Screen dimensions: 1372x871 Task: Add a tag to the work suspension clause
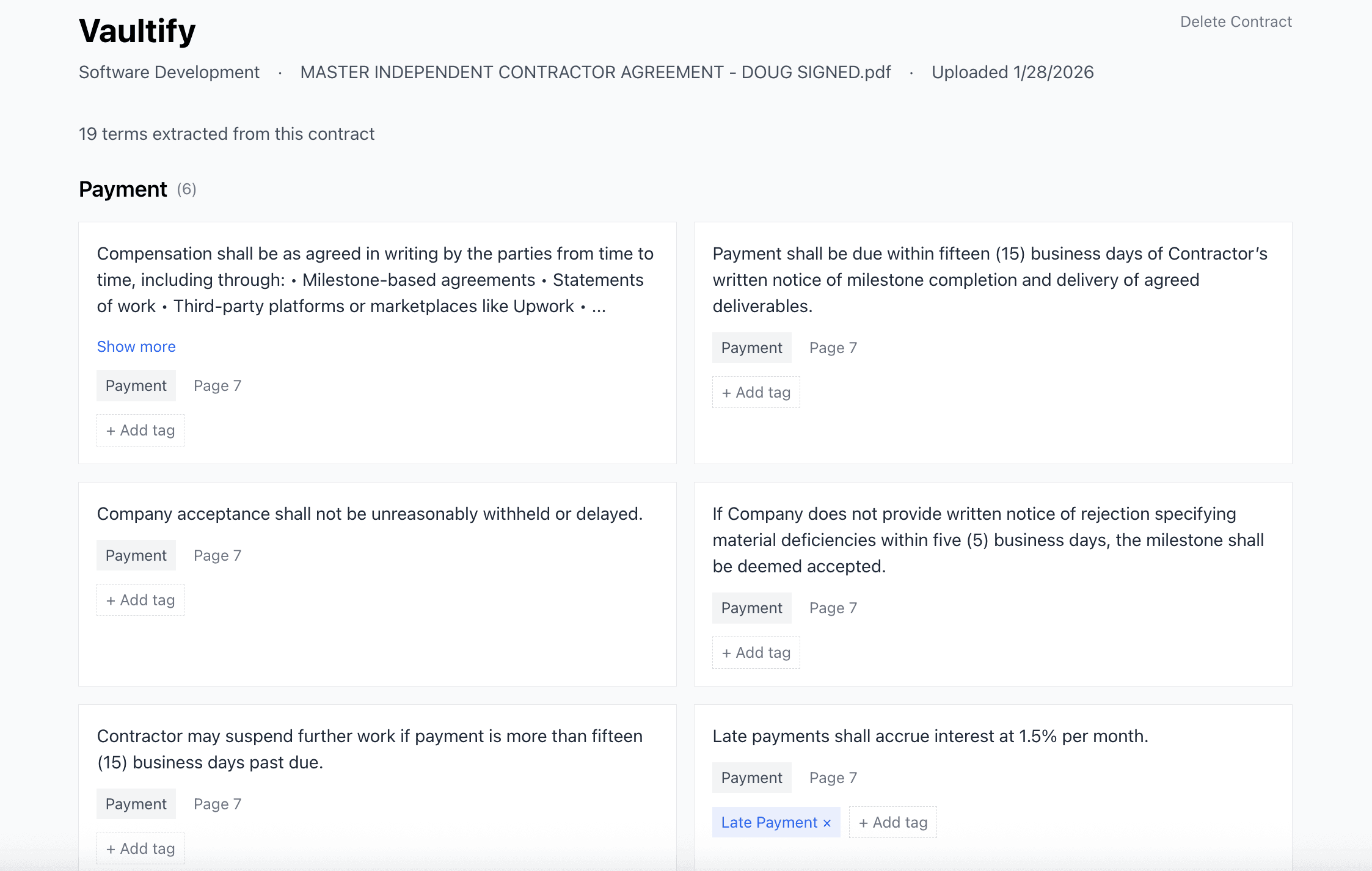pos(140,848)
